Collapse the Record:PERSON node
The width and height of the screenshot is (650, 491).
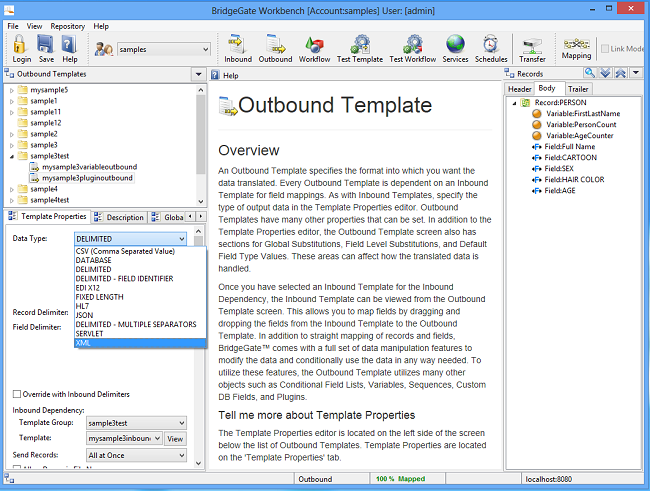514,103
